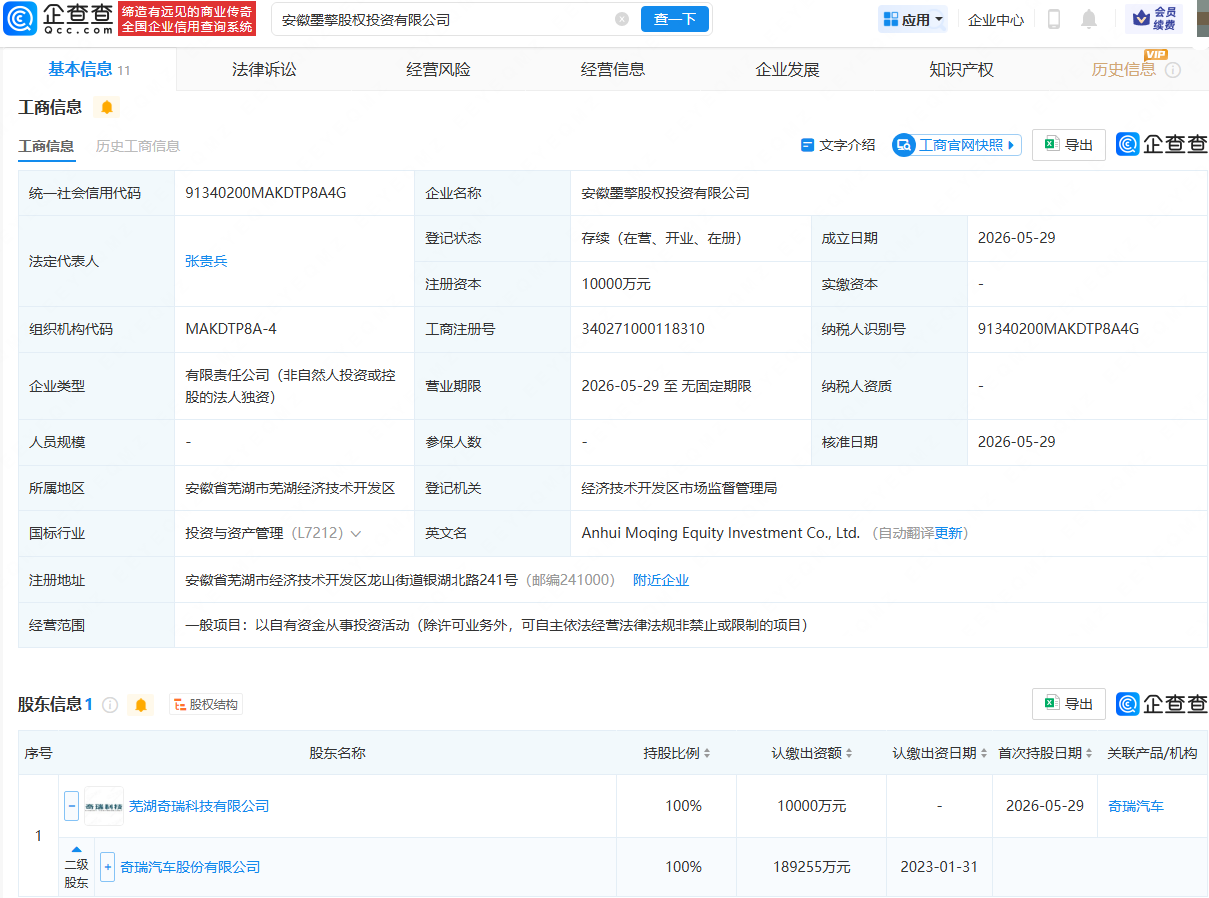The image size is (1209, 898).
Task: Click the date 2023-01-31 in shareholder table
Action: [x=939, y=867]
